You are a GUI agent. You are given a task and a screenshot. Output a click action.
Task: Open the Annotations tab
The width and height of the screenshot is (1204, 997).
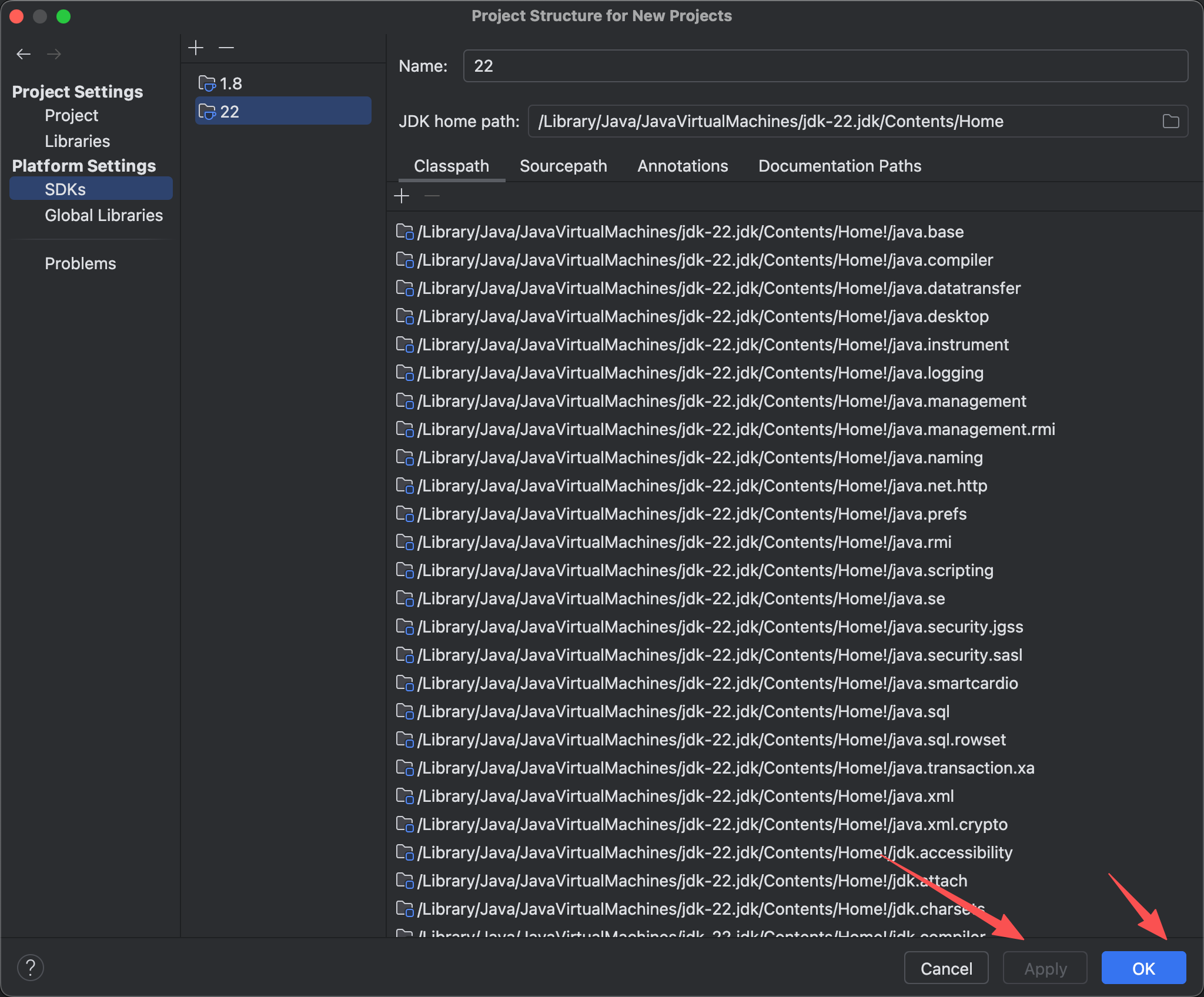pos(683,166)
